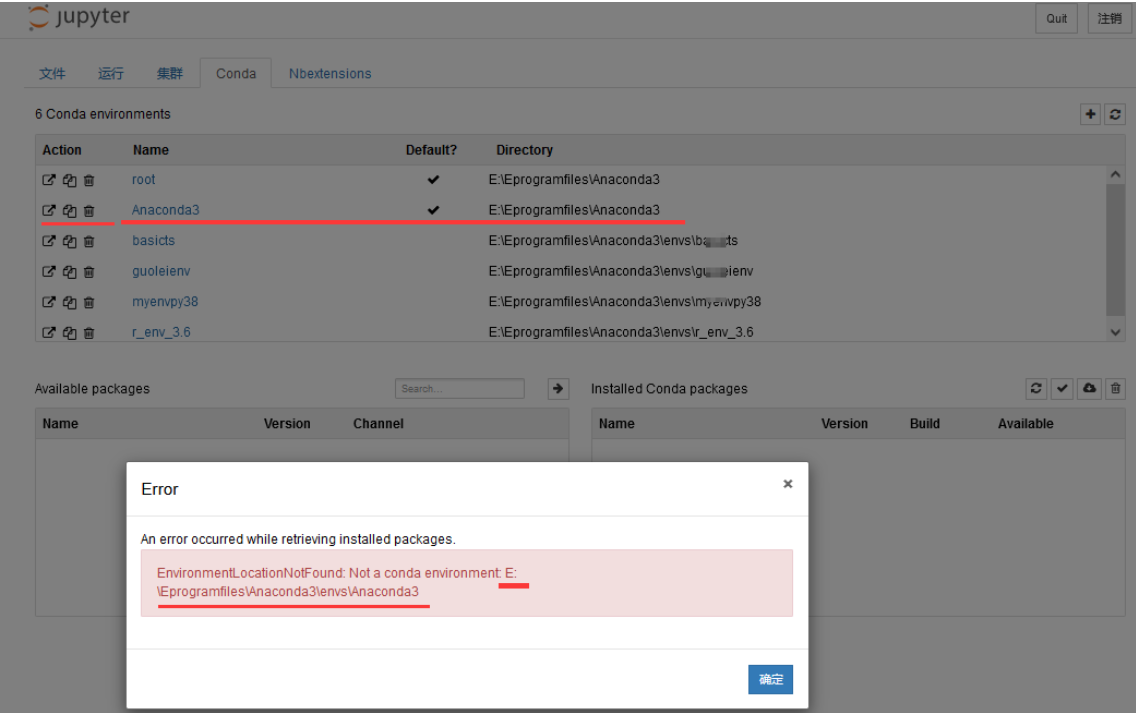Image resolution: width=1136 pixels, height=713 pixels.
Task: Click the Quit button
Action: click(x=1056, y=19)
